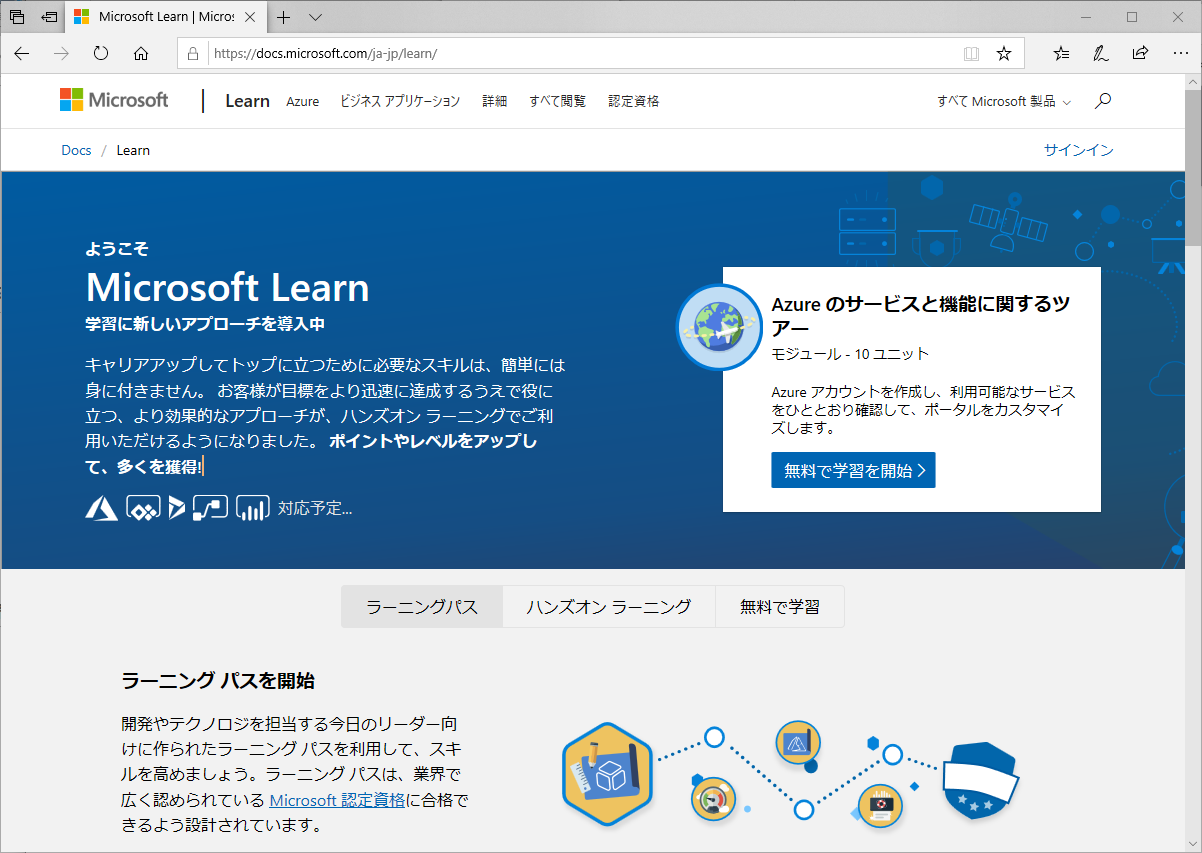Click the 無料で学習を開始 button
The image size is (1202, 853).
[x=853, y=470]
